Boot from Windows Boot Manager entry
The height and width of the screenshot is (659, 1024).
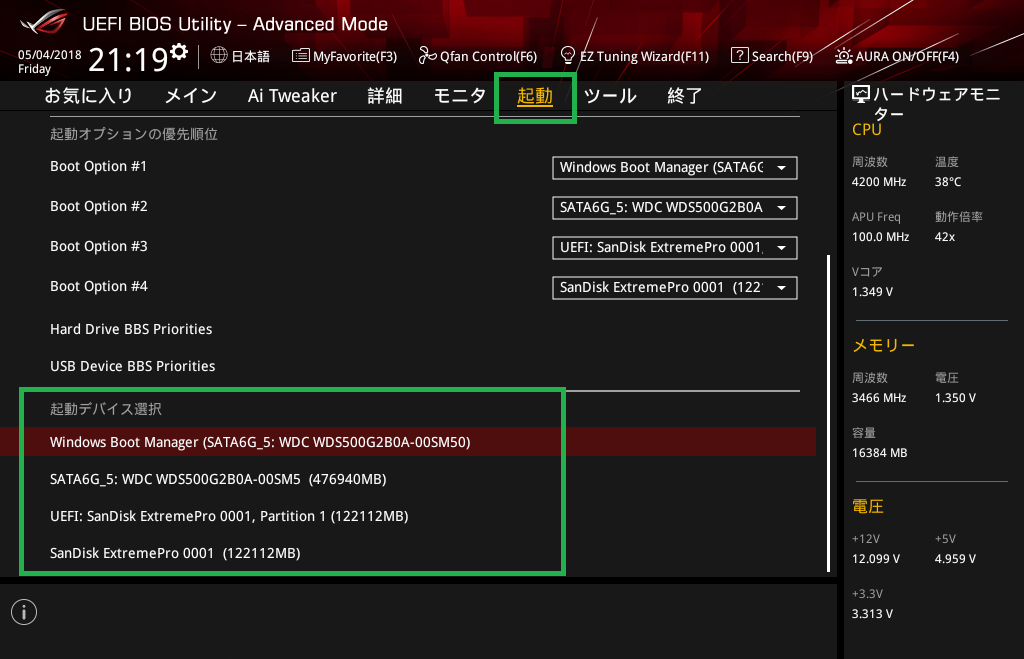[408, 442]
